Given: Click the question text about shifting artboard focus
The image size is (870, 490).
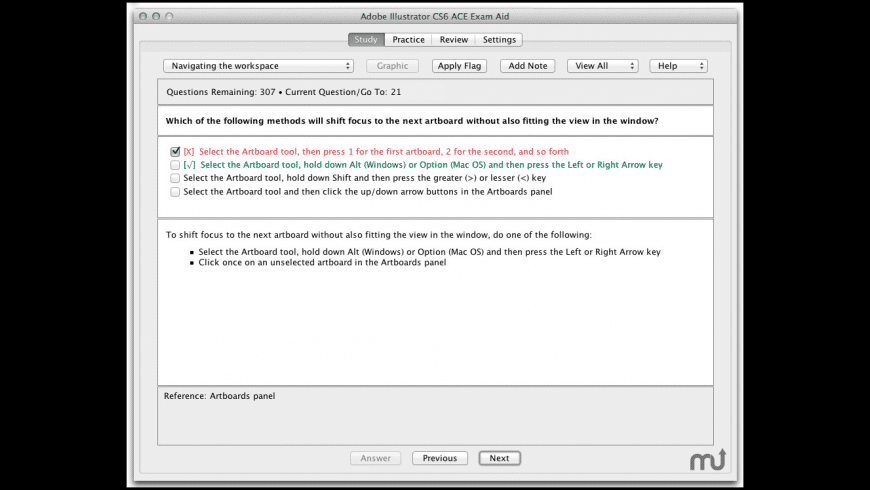Looking at the screenshot, I should pyautogui.click(x=412, y=121).
